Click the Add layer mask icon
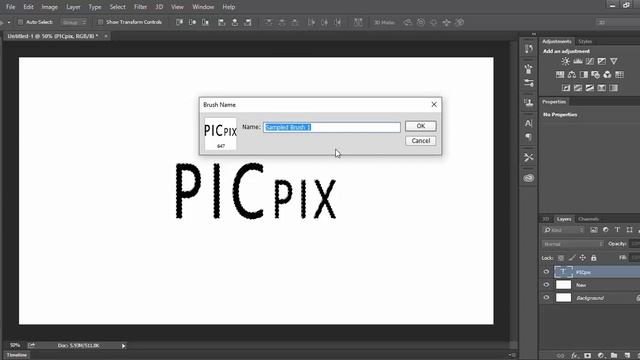The image size is (640, 360). [x=587, y=356]
